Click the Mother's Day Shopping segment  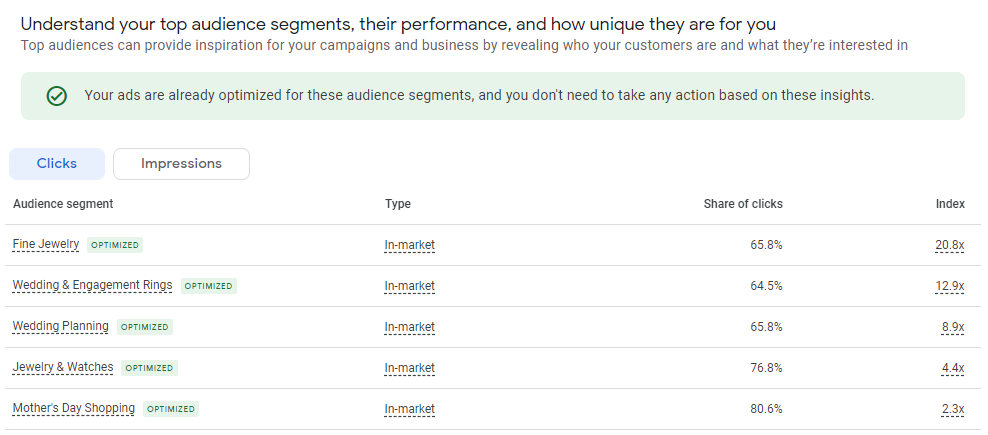point(73,409)
